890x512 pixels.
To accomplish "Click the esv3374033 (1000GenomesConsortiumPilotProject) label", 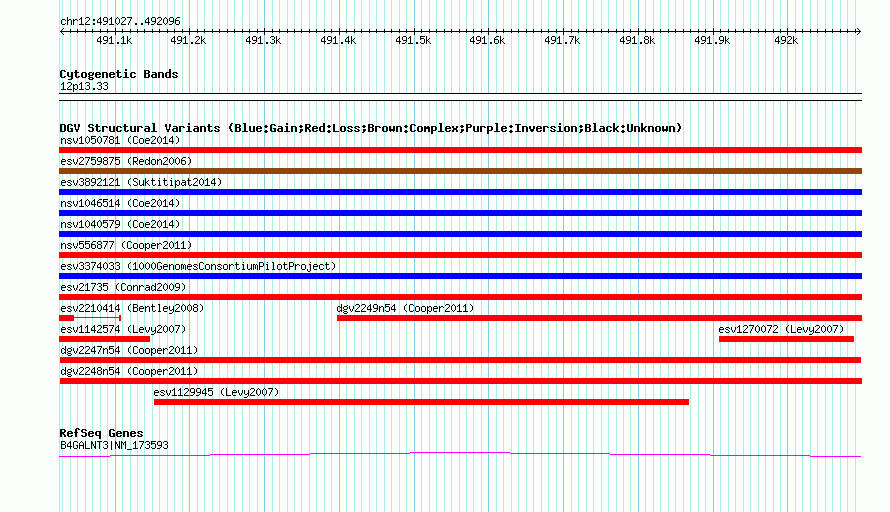I will pyautogui.click(x=198, y=266).
